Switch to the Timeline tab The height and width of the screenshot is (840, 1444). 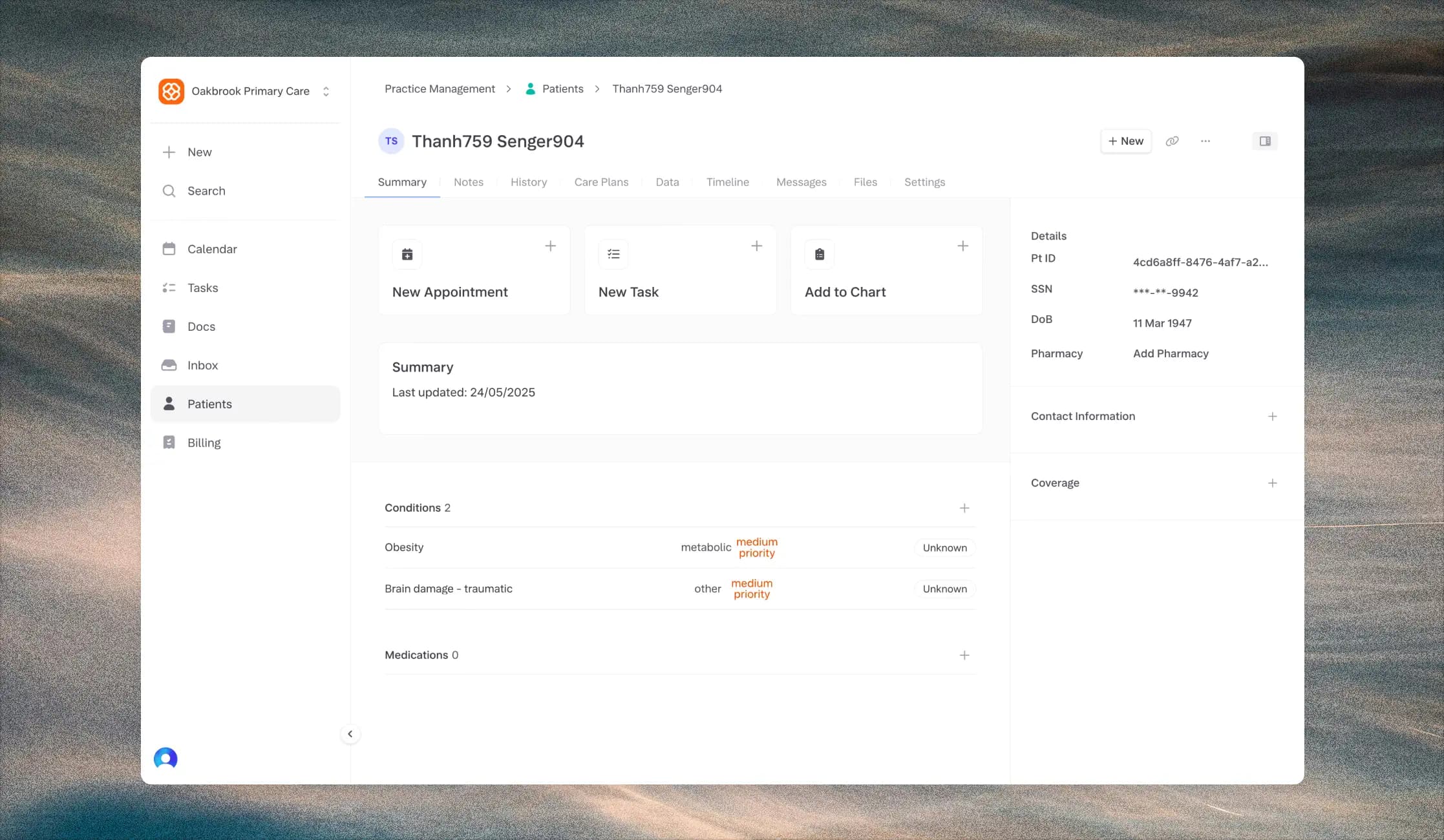(727, 182)
